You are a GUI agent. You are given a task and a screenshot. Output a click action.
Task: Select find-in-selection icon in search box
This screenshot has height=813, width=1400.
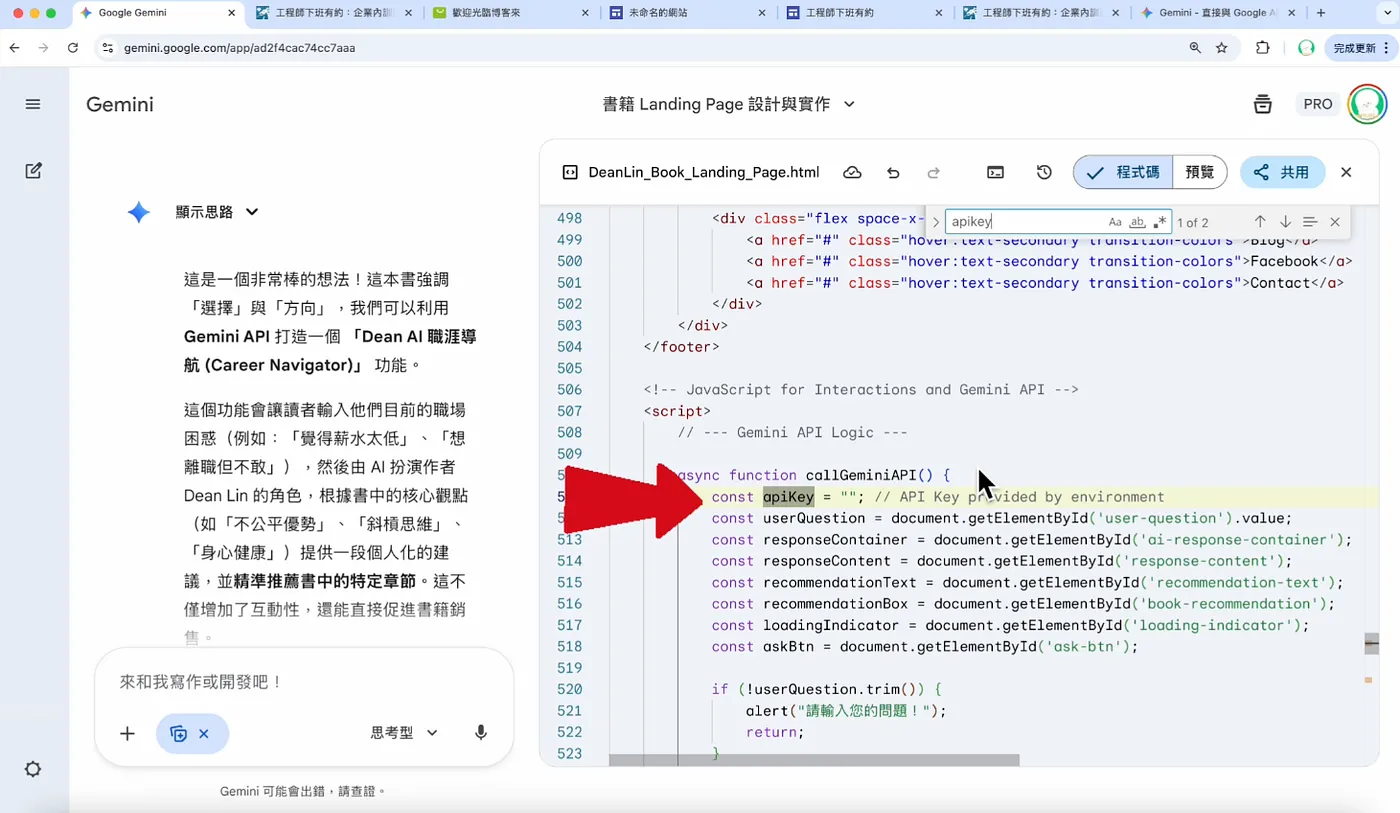pos(1310,222)
